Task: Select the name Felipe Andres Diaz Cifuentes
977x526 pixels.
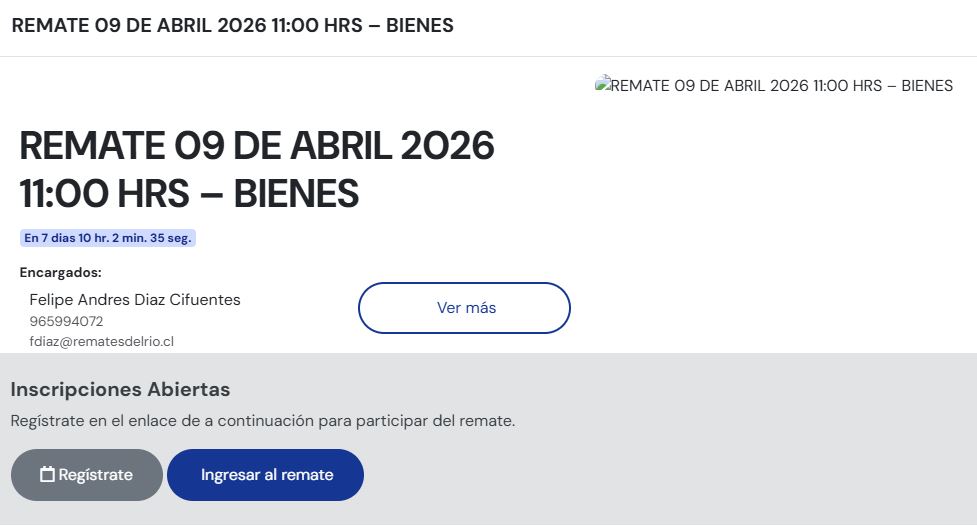Action: coord(135,300)
